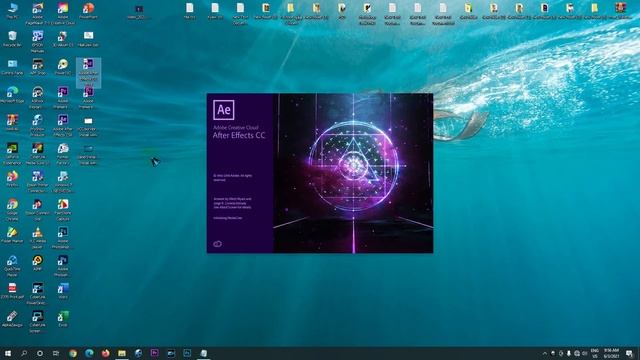This screenshot has height=360, width=640.
Task: Select the VLC media player desktop shortcut
Action: pos(38,238)
